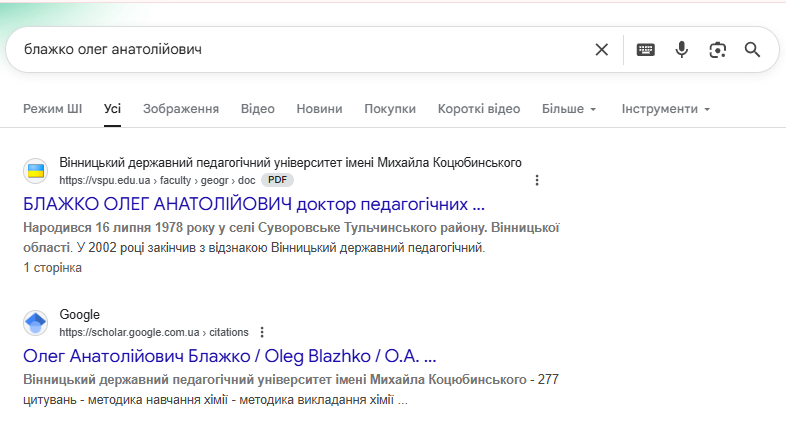The width and height of the screenshot is (786, 432).
Task: Open the on-screen keyboard input tool
Action: [645, 50]
